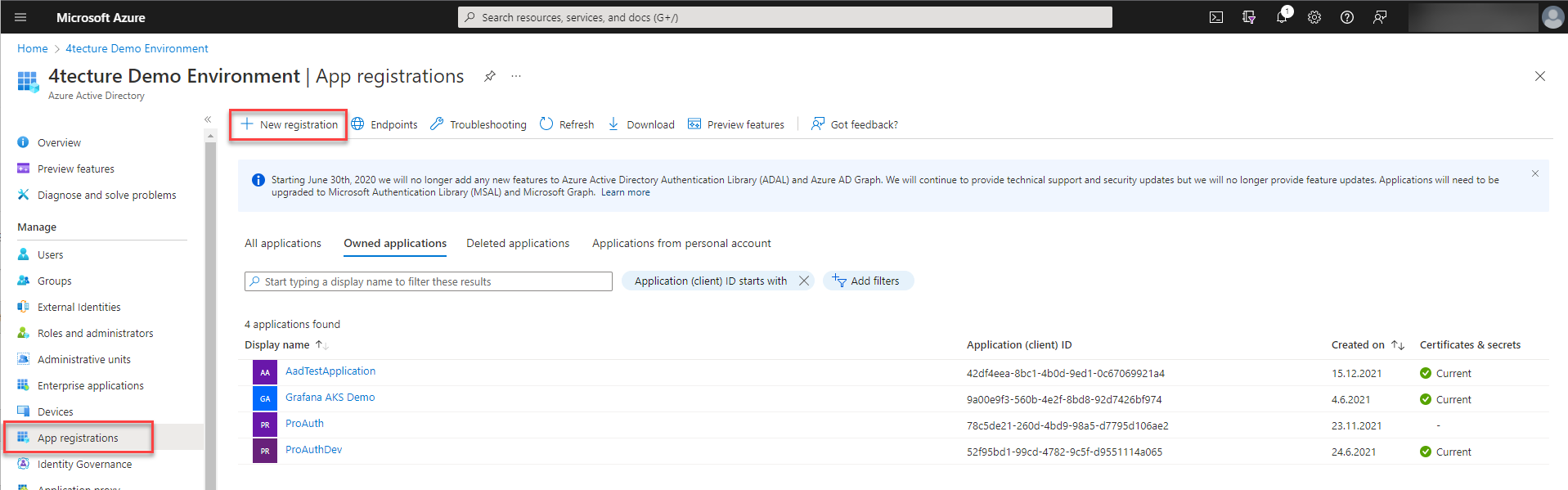Open the notifications bell
This screenshot has height=490, width=1568.
[x=1282, y=16]
